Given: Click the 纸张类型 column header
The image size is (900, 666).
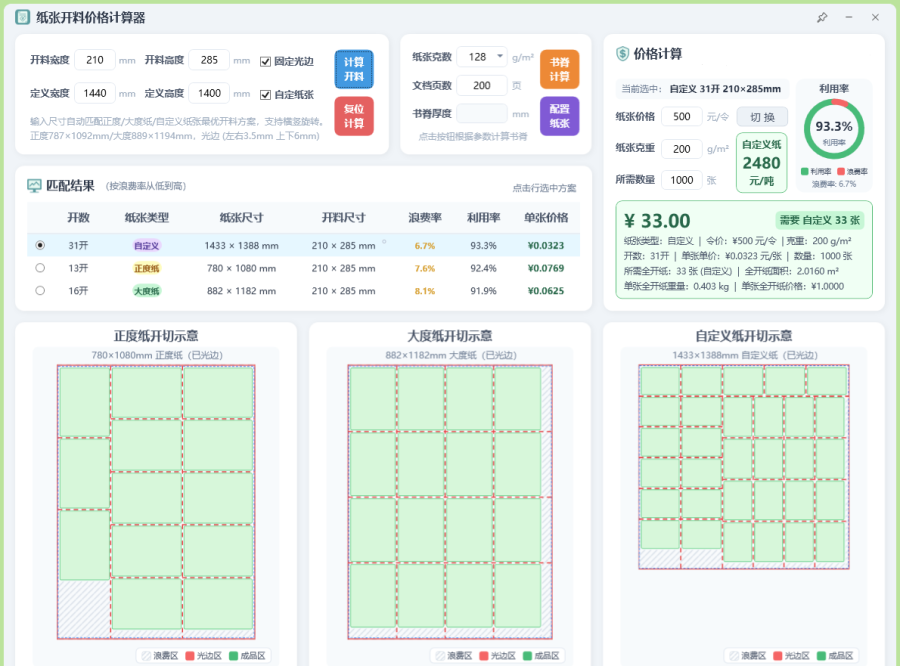Looking at the screenshot, I should (147, 218).
